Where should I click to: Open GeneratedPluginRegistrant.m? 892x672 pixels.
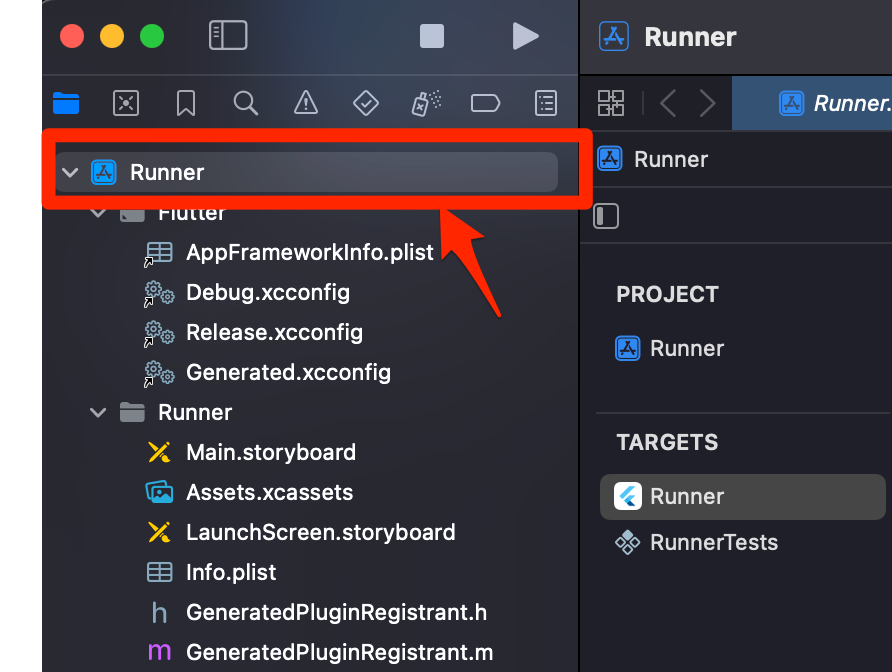(x=339, y=652)
